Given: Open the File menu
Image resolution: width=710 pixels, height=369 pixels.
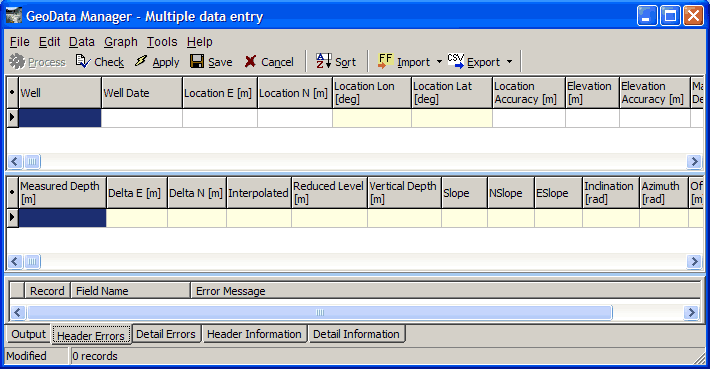Looking at the screenshot, I should [x=19, y=42].
